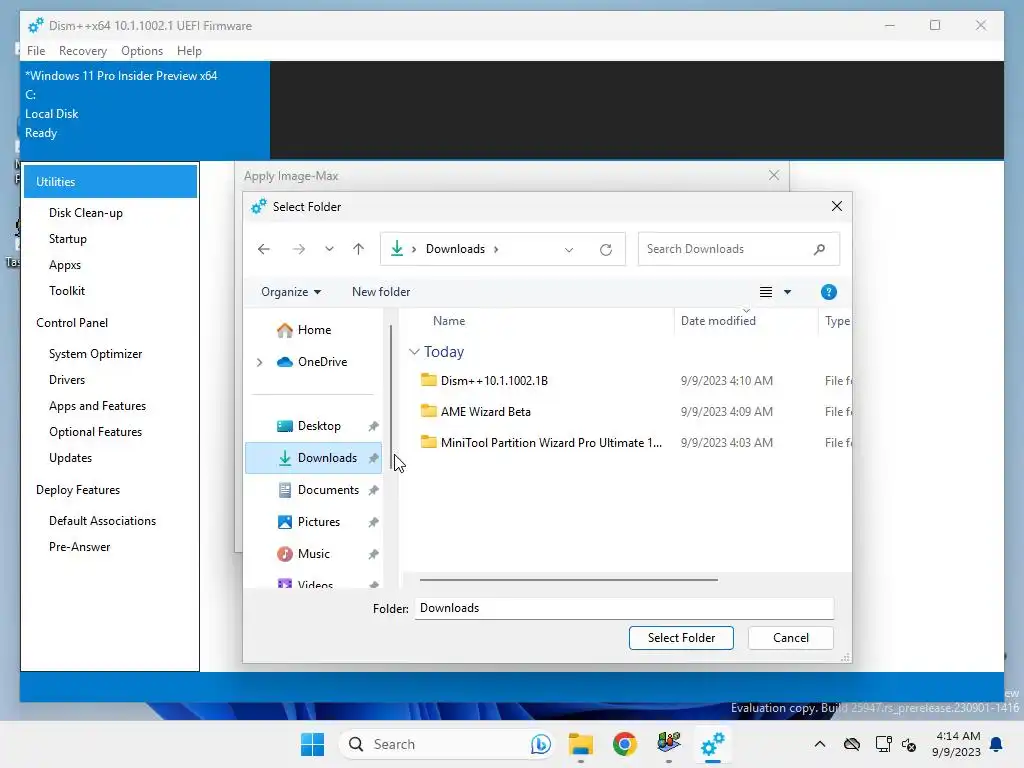The width and height of the screenshot is (1024, 768).
Task: Open the Recovery menu in Dism++
Action: [x=83, y=51]
